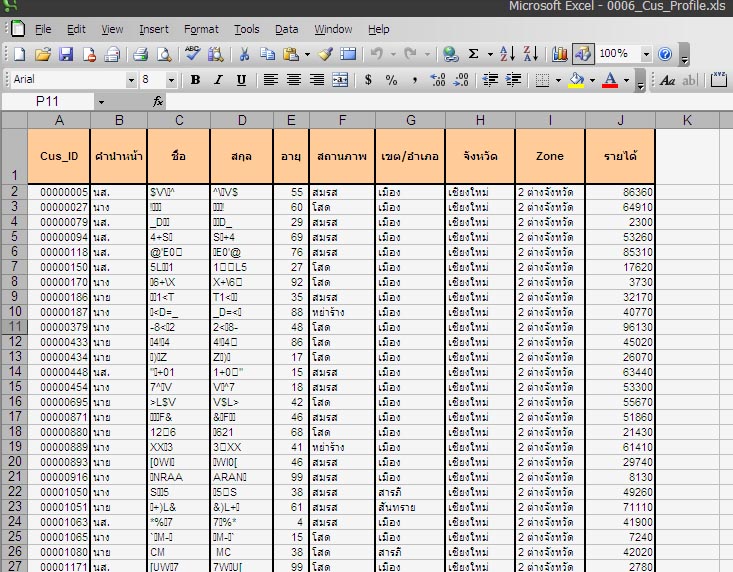Open the Data menu

(x=287, y=29)
